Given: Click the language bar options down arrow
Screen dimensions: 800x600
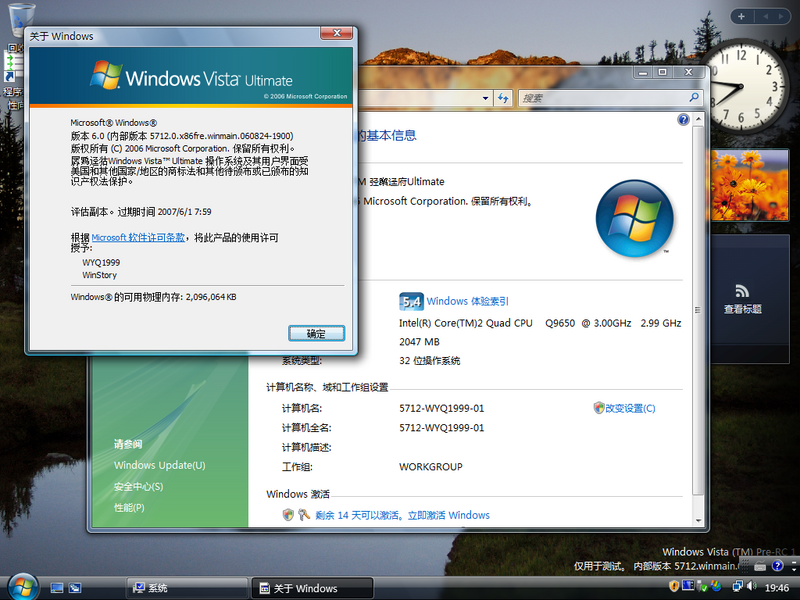Looking at the screenshot, I should coord(795,569).
